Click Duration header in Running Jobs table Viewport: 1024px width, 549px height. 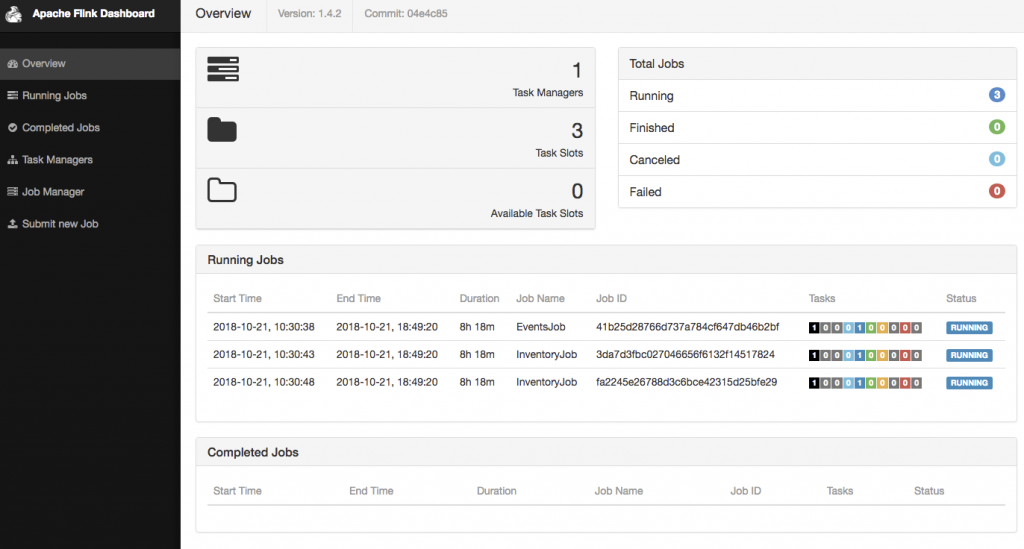tap(479, 298)
